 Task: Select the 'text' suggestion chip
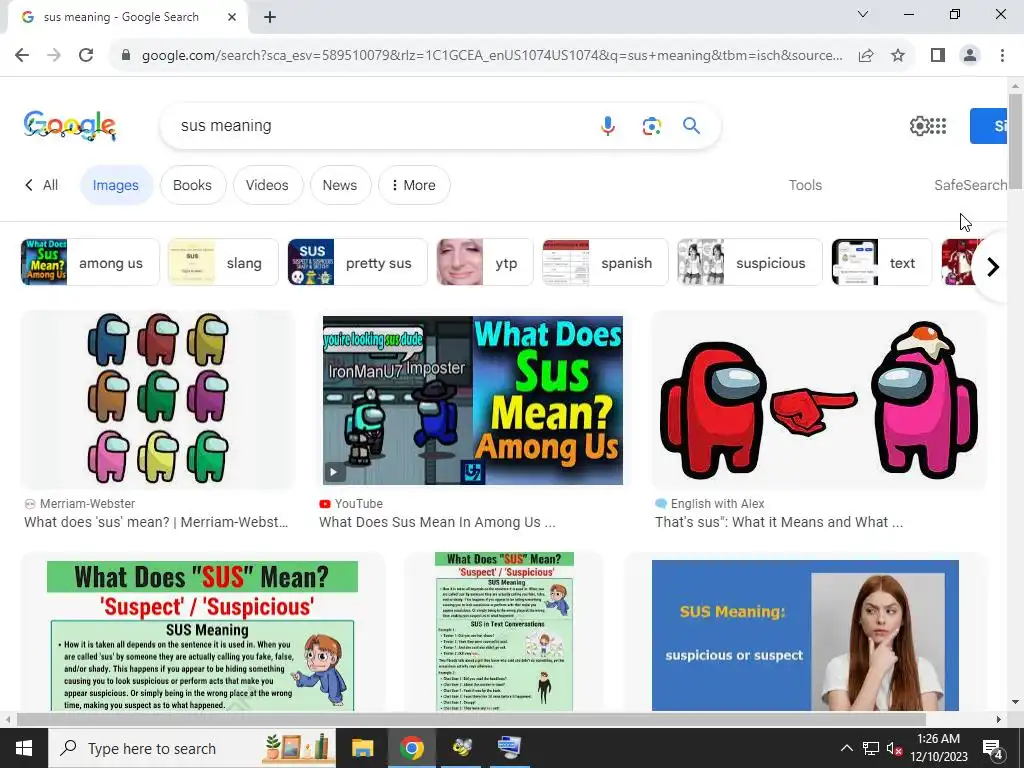(882, 263)
